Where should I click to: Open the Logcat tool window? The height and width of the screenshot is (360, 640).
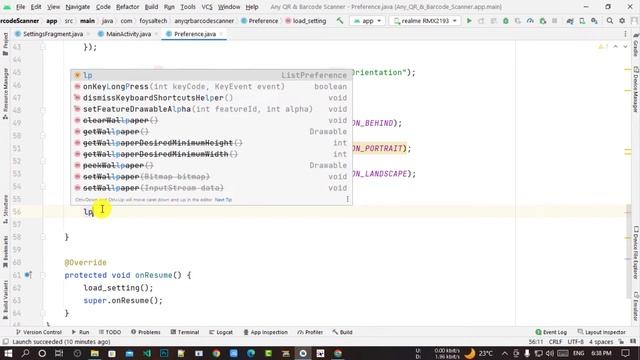221,332
